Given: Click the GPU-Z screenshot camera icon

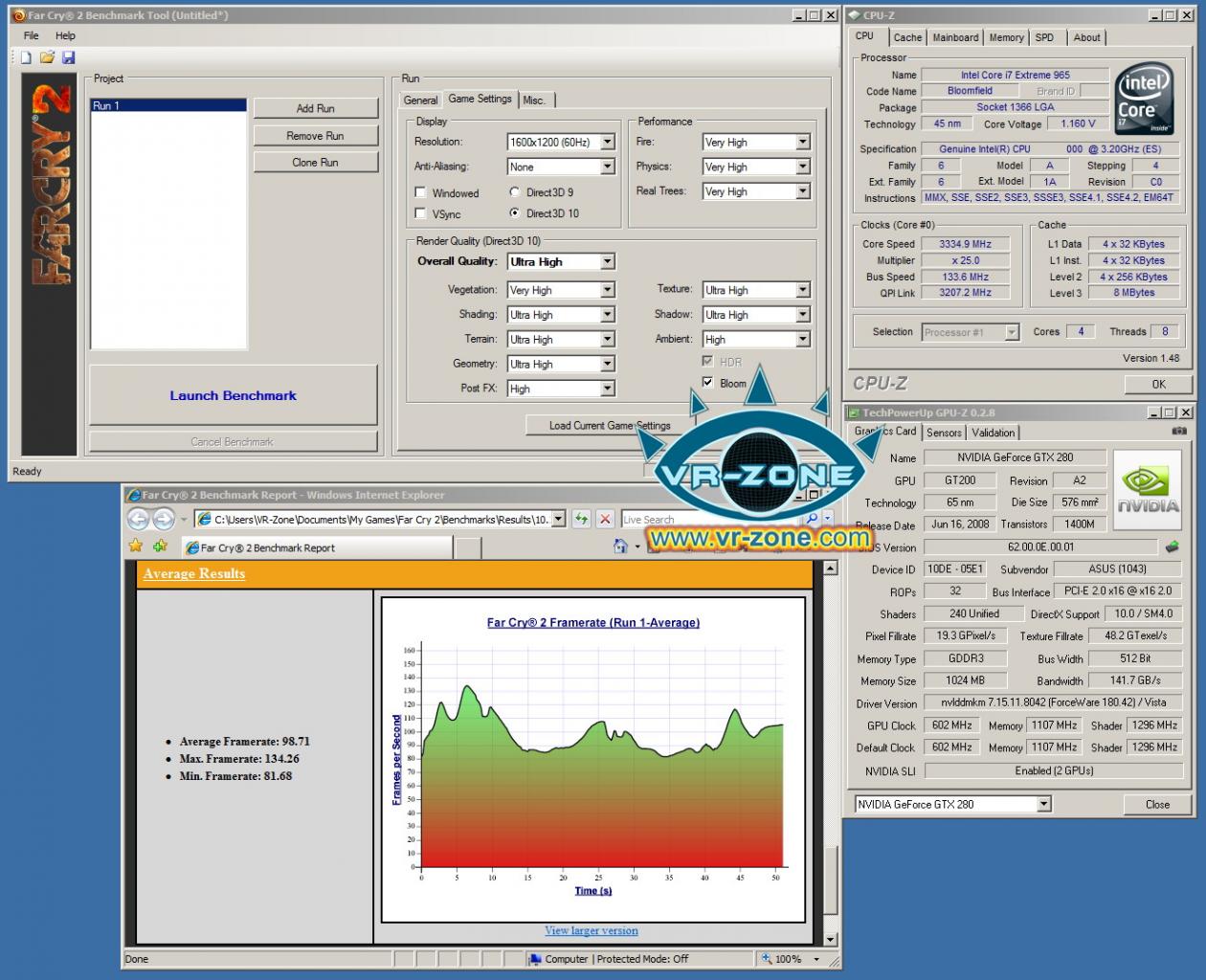Looking at the screenshot, I should click(1178, 432).
